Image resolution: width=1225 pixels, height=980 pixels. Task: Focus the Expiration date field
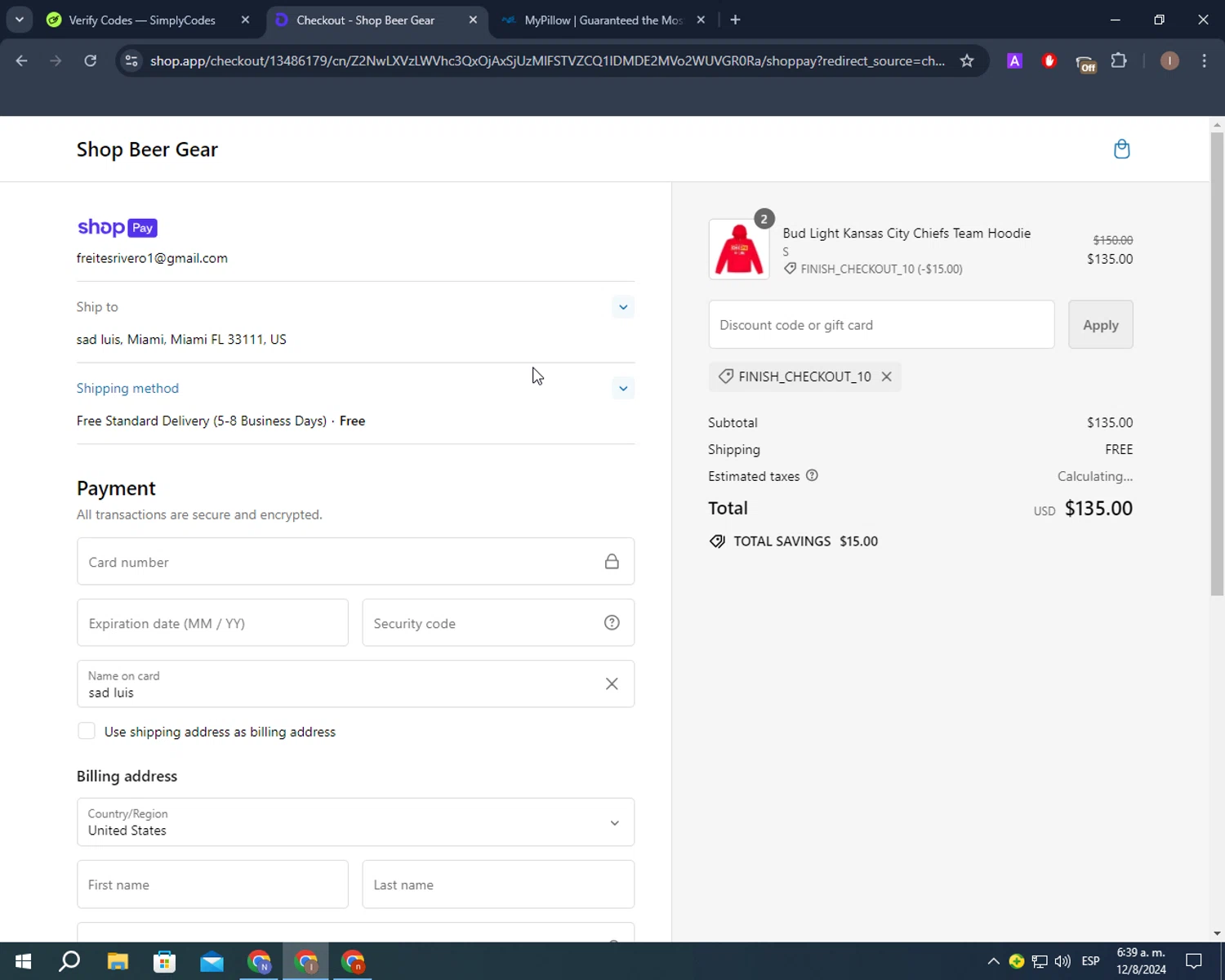click(x=212, y=623)
